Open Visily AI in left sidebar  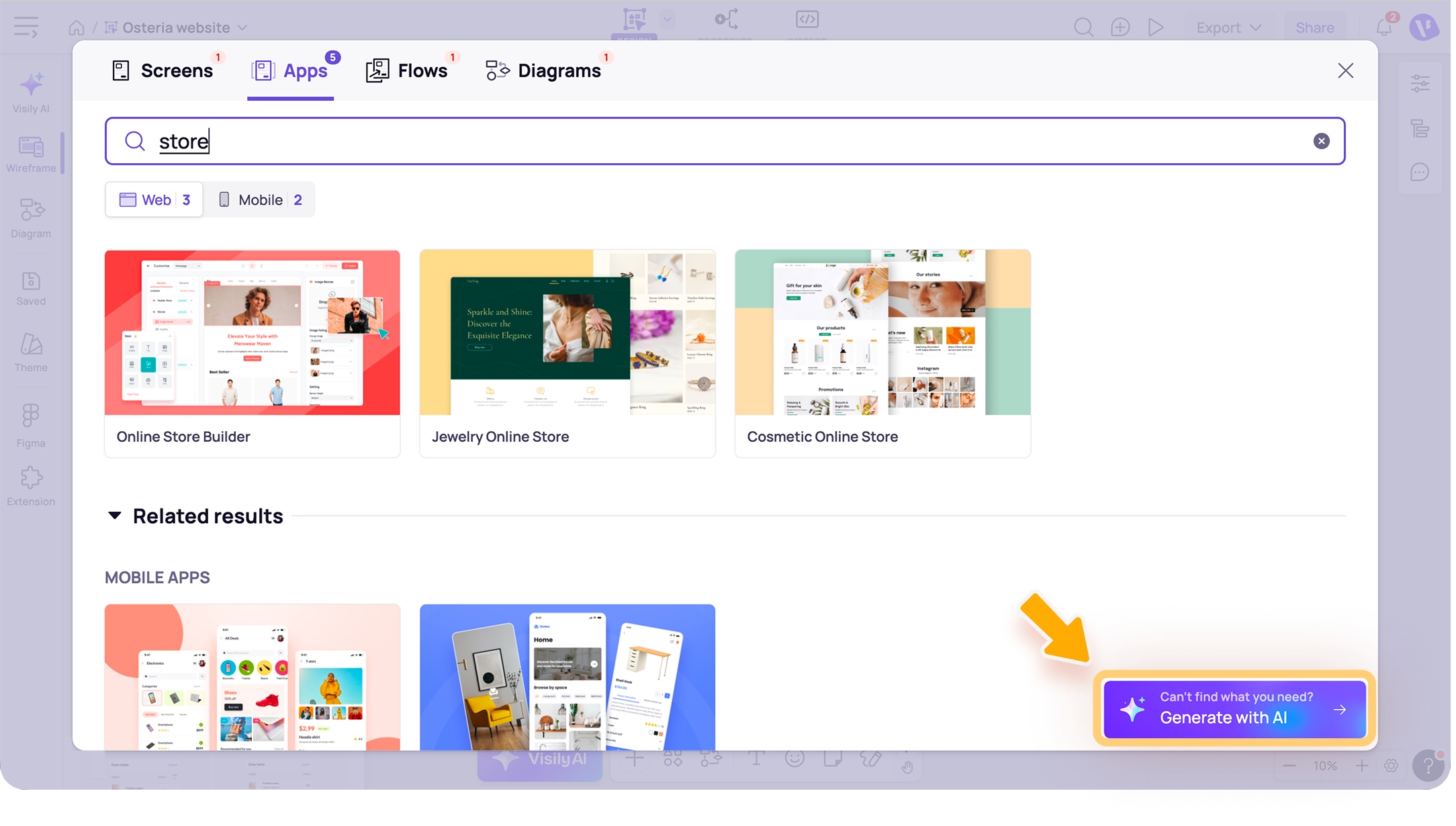point(31,93)
